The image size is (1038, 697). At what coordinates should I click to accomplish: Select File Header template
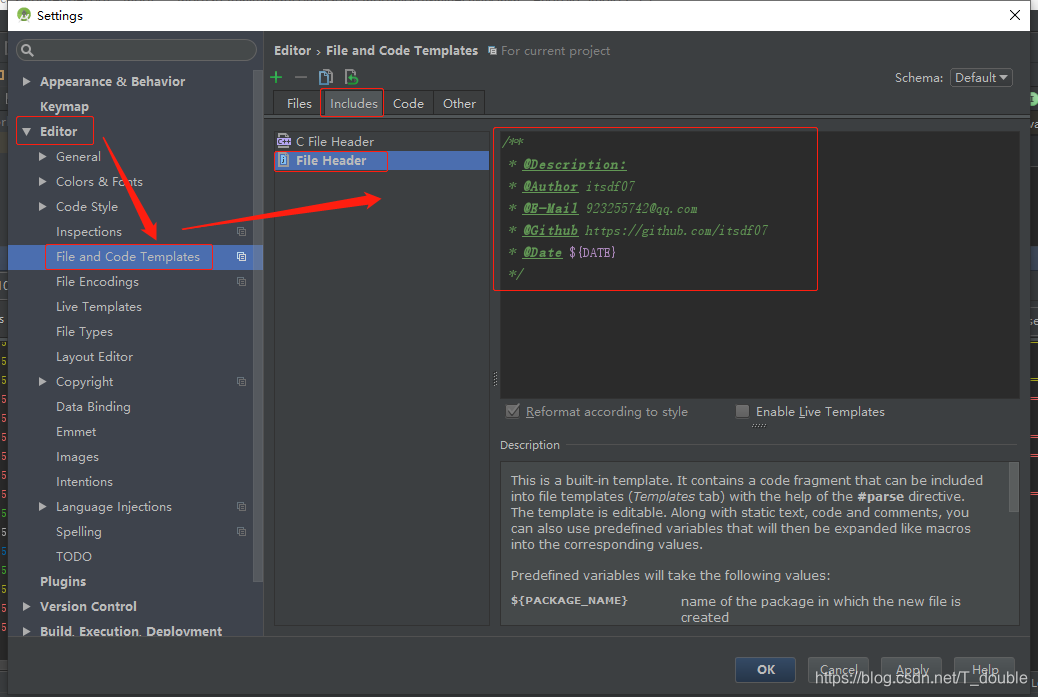point(381,160)
